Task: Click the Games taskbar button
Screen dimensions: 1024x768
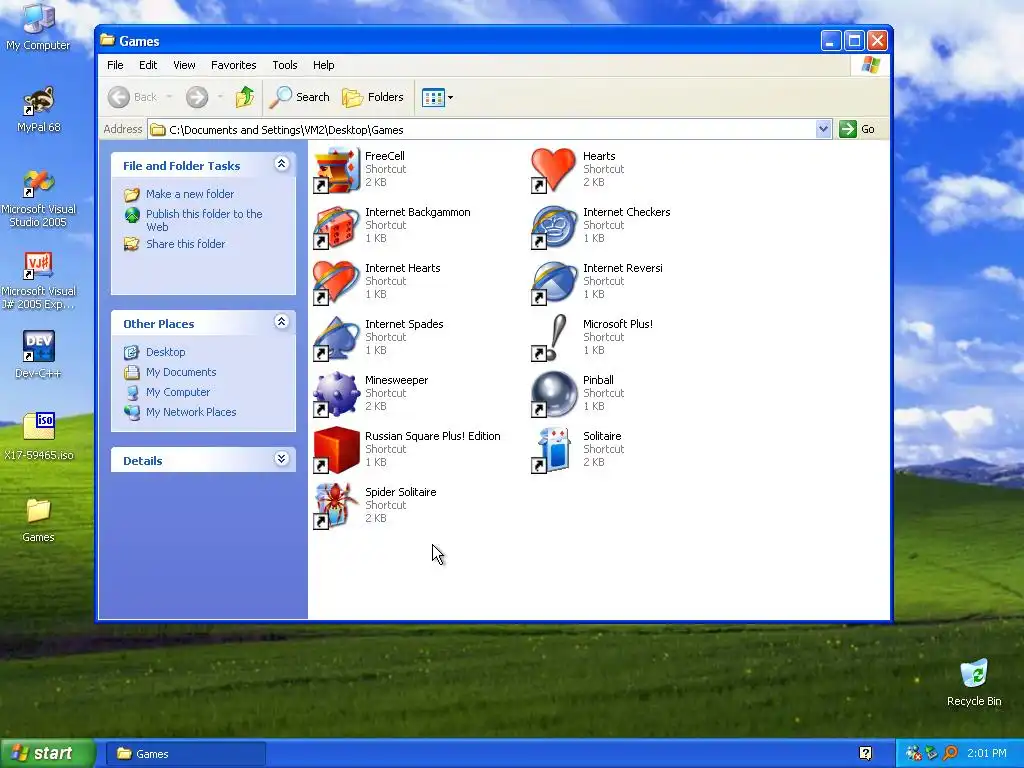Action: [x=185, y=754]
